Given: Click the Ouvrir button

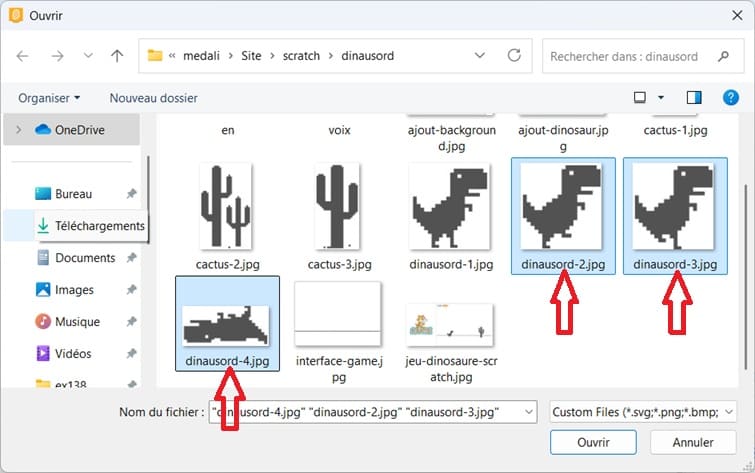Looking at the screenshot, I should tap(593, 442).
